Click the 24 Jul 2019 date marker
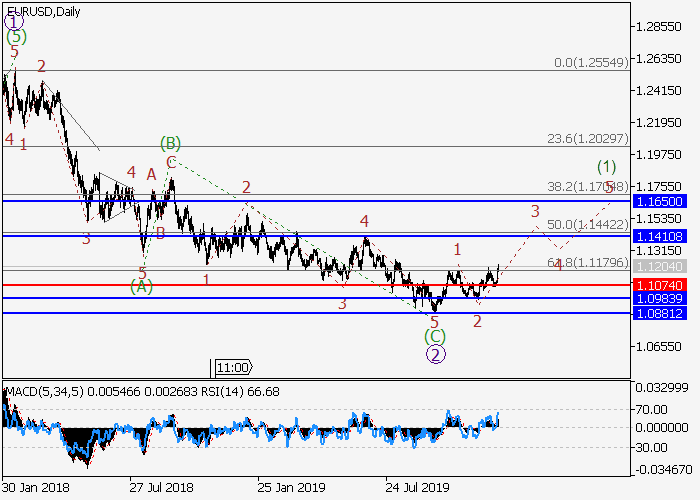 (x=417, y=488)
